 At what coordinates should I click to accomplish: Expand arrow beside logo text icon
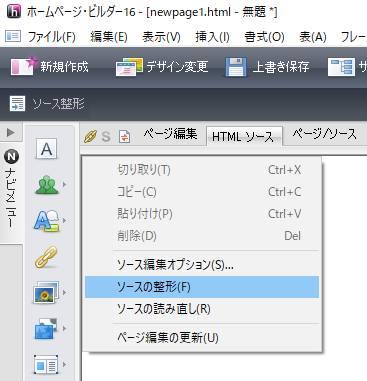coord(64,220)
